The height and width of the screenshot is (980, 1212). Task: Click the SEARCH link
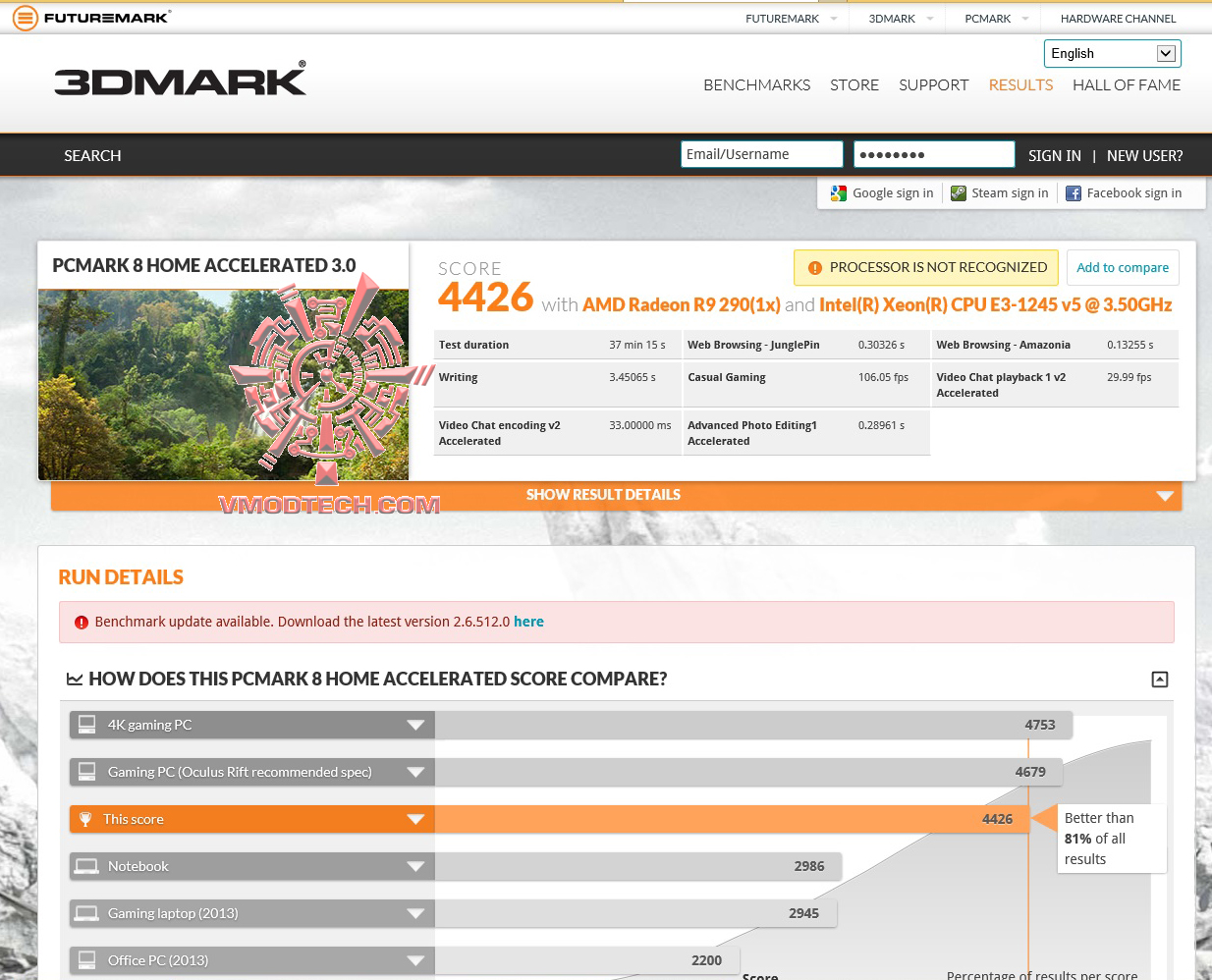[x=92, y=156]
